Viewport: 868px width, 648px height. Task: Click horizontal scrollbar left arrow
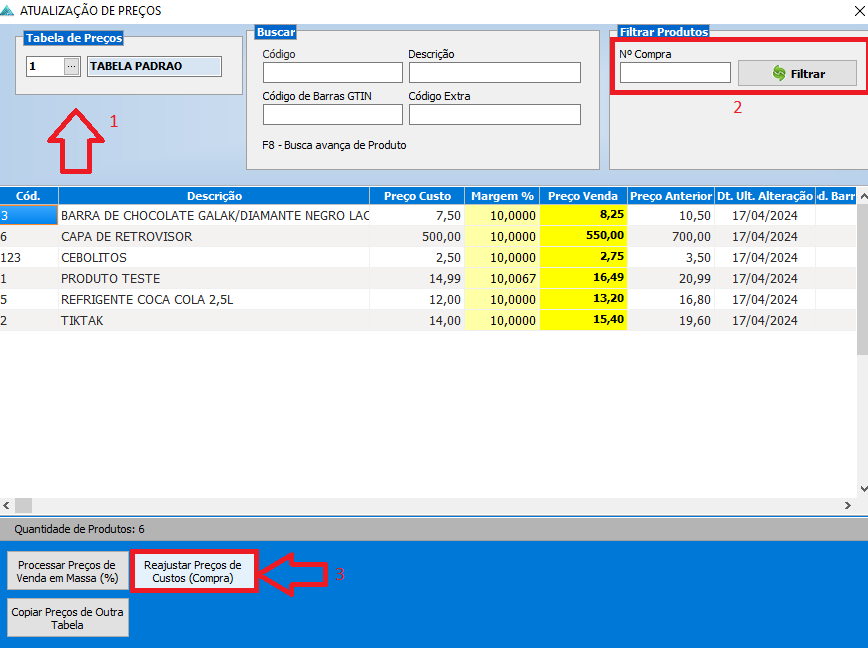(6, 505)
